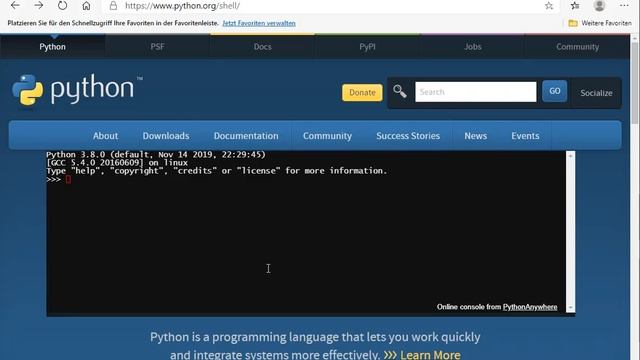Viewport: 640px width, 360px height.
Task: Click the browser forward arrow
Action: tap(39, 5)
